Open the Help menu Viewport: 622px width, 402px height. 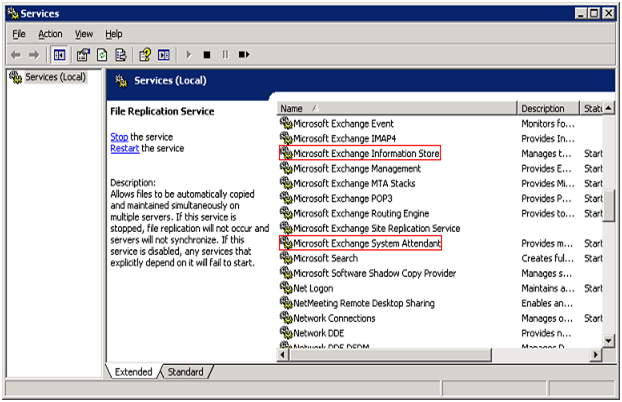[114, 34]
